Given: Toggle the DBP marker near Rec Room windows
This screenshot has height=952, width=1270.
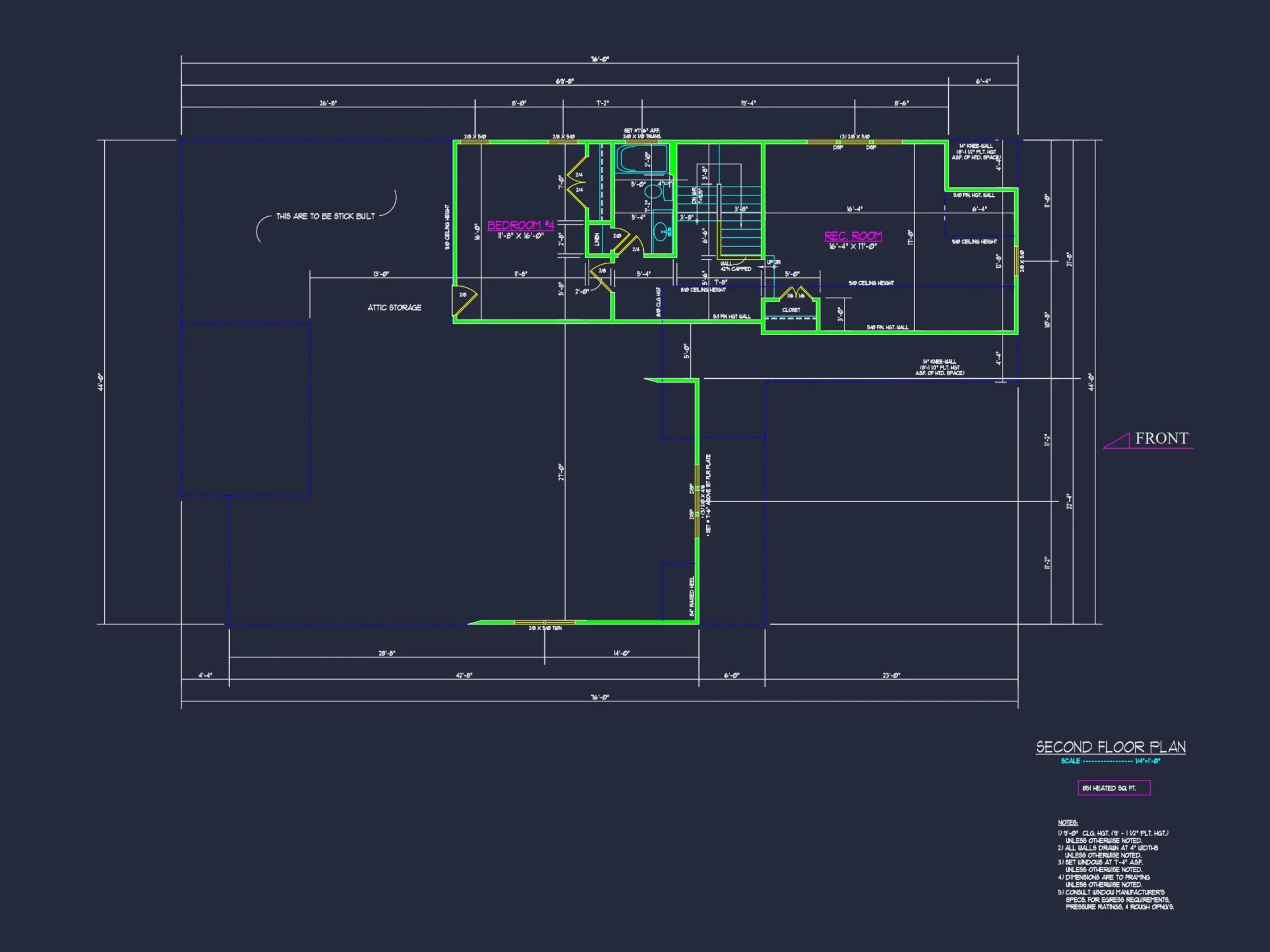Looking at the screenshot, I should click(837, 146).
